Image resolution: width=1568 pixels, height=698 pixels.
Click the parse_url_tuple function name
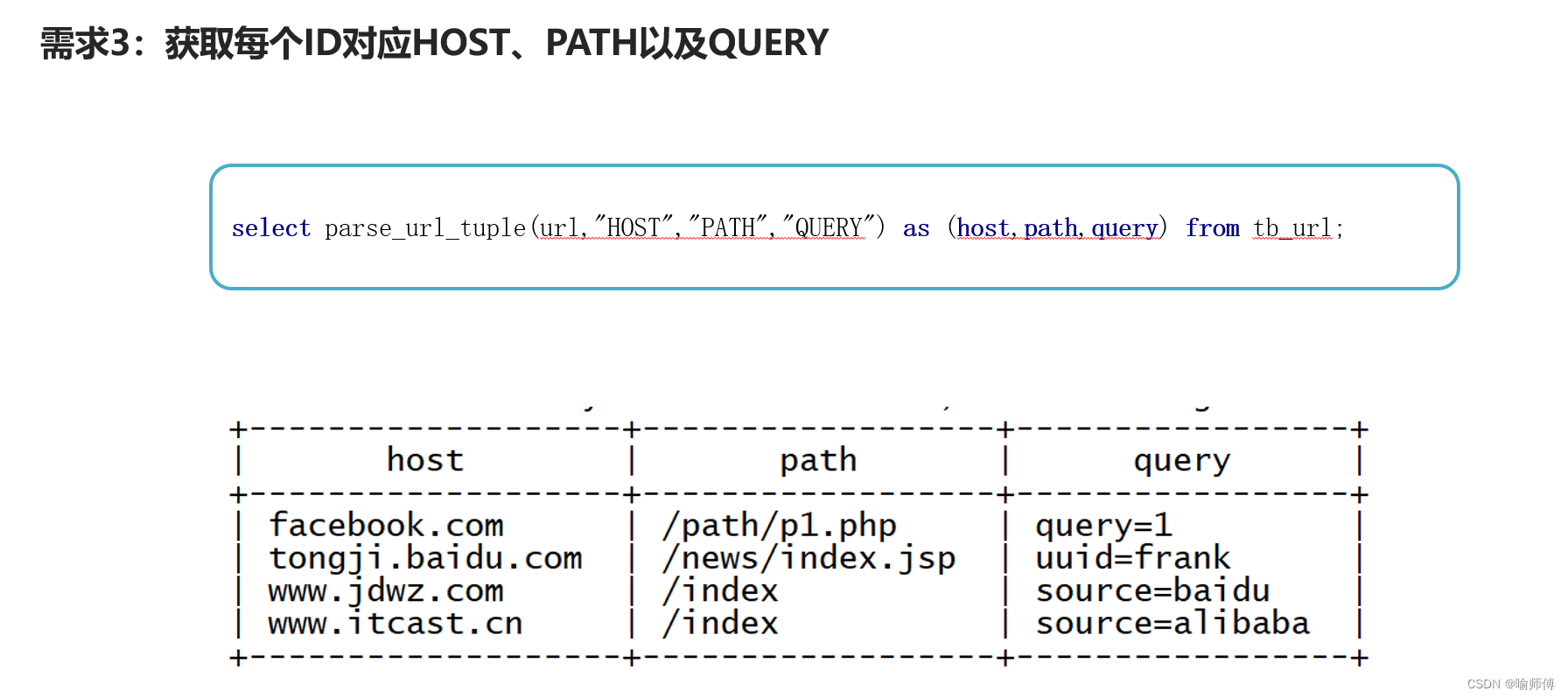424,228
